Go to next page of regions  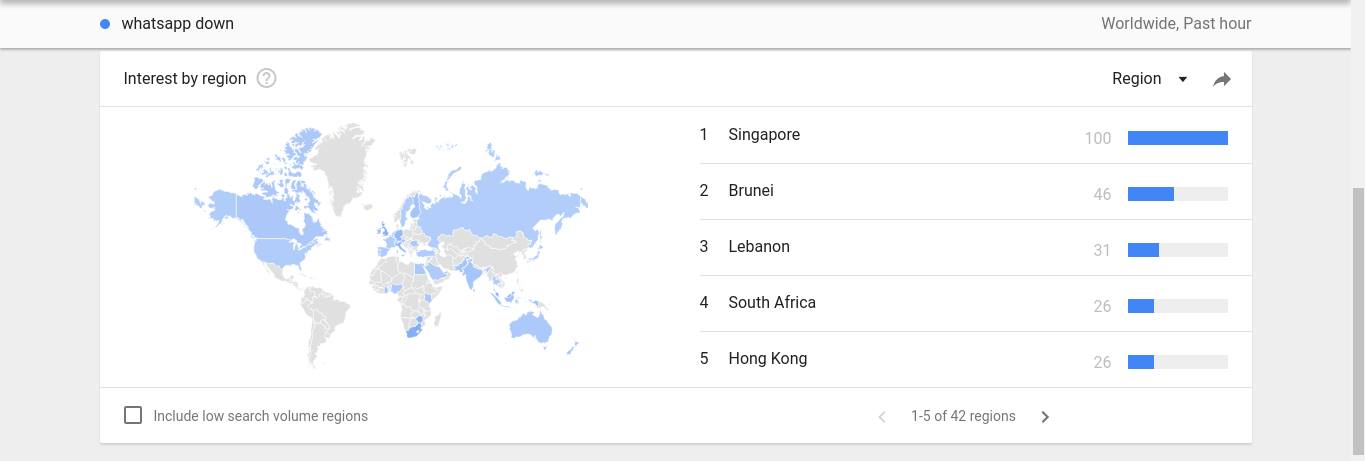pos(1045,417)
